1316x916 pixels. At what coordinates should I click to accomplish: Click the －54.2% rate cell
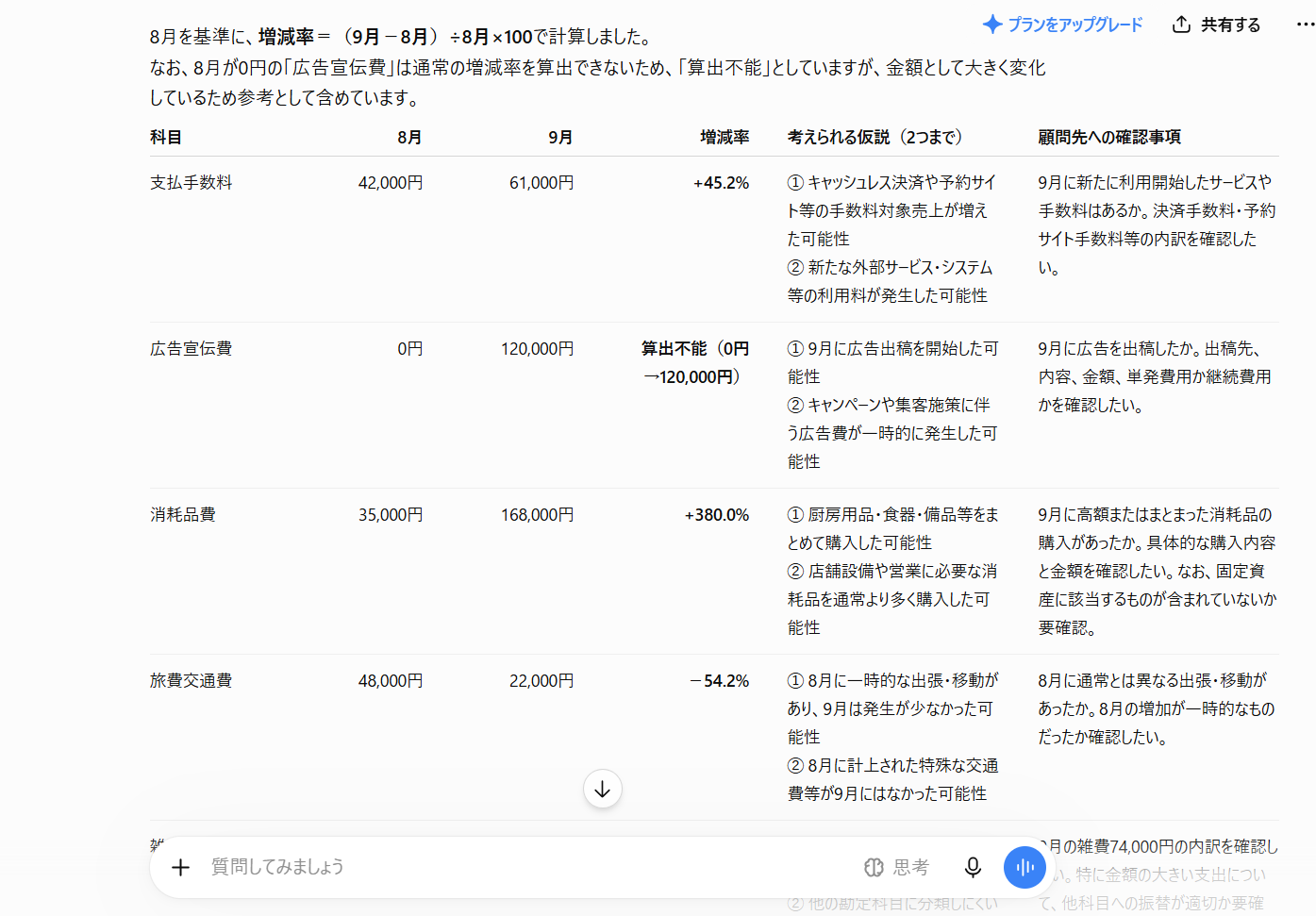point(719,680)
